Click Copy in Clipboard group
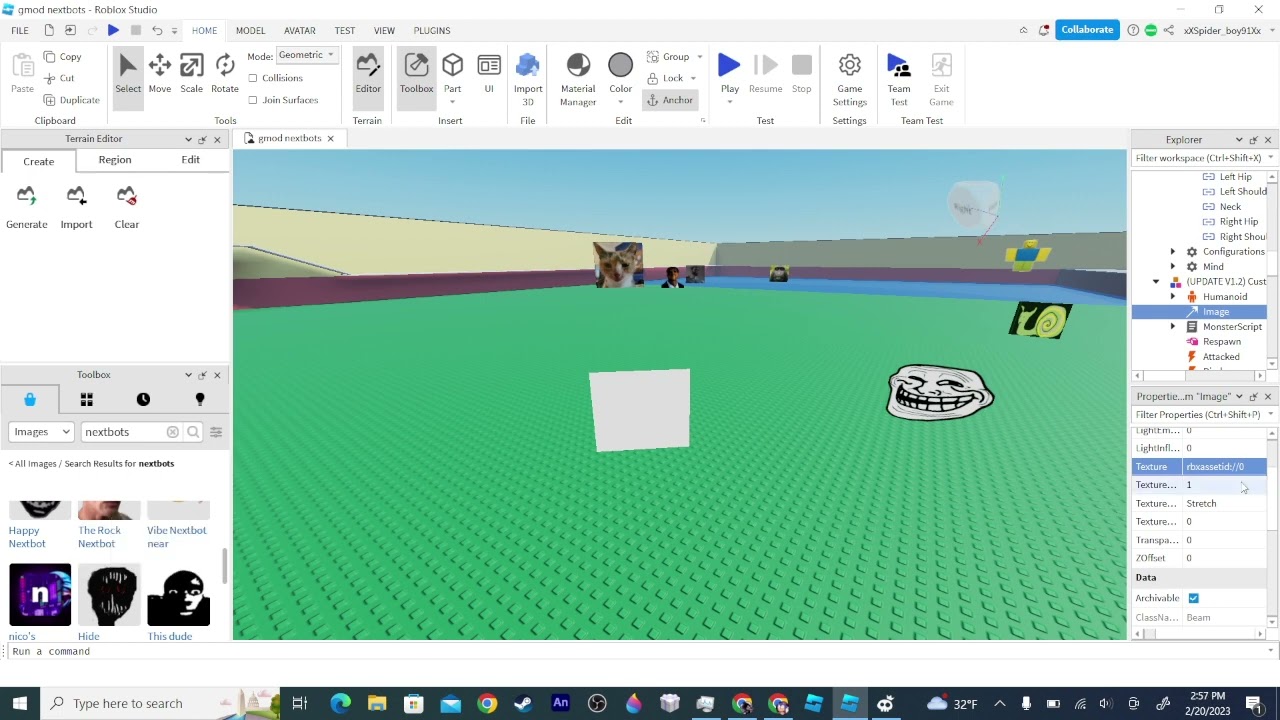 [x=63, y=57]
